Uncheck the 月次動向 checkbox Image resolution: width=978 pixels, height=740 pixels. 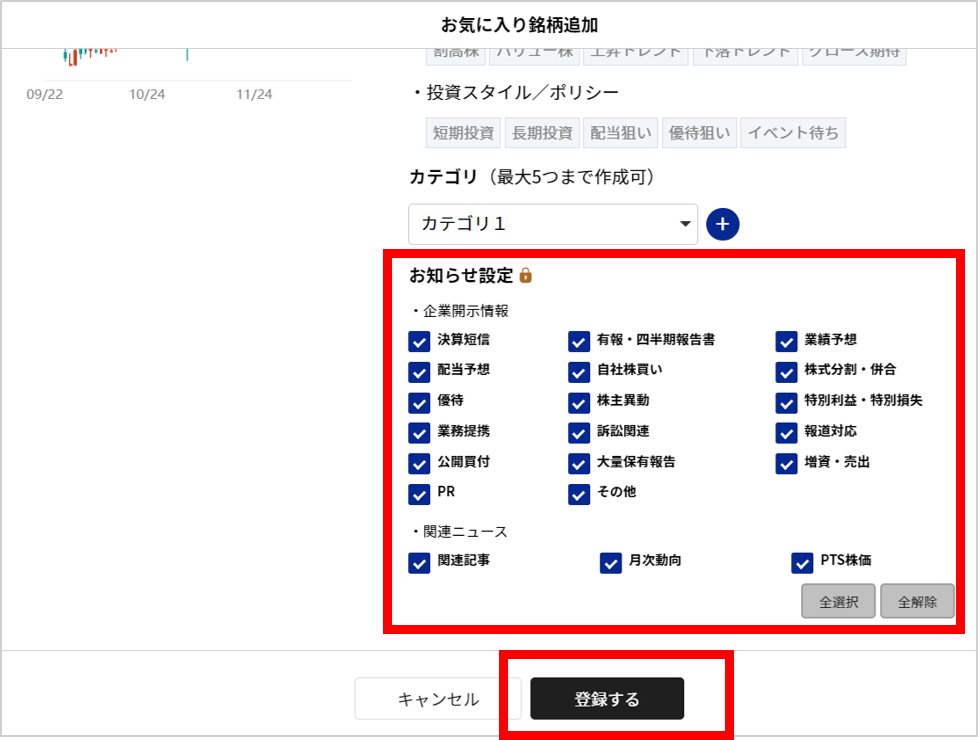coord(610,562)
